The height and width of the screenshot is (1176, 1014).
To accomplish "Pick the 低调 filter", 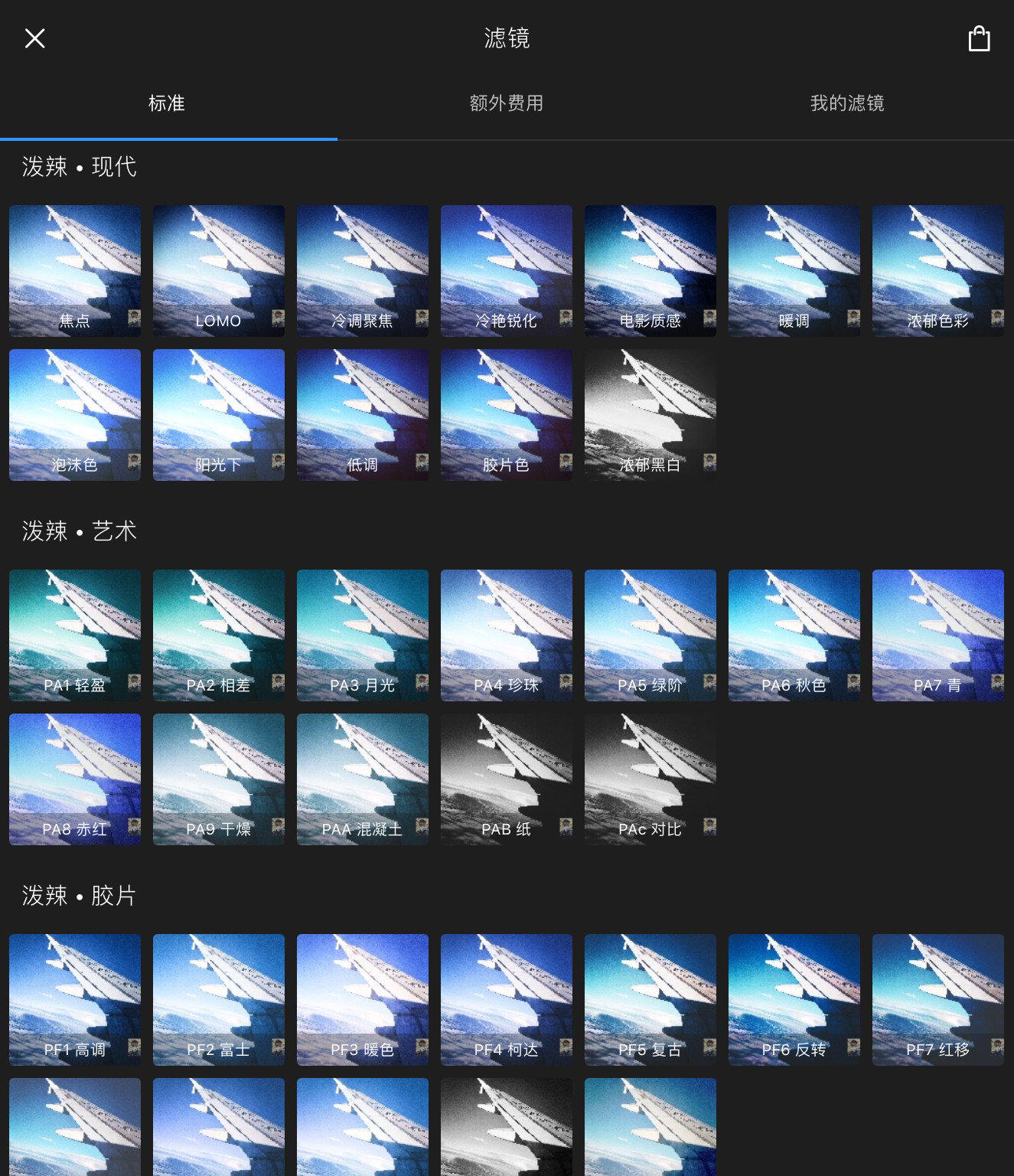I will click(x=363, y=415).
